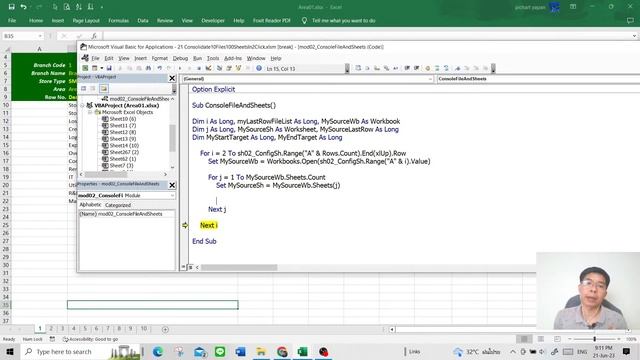Select Sheet10 (6) in the project tree
The image size is (640, 360).
[122, 119]
